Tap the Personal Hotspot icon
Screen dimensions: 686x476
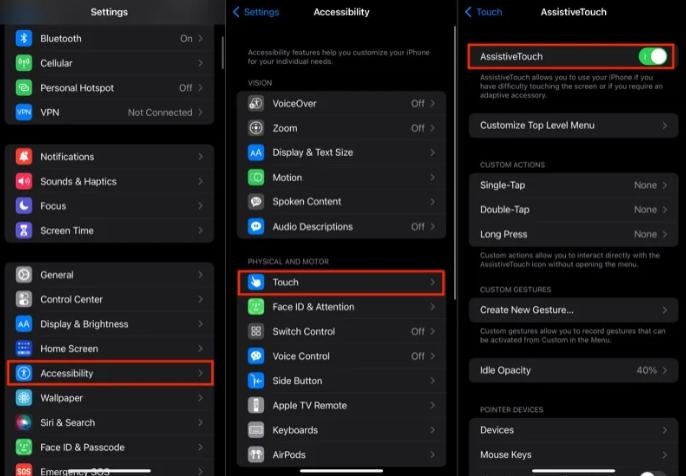click(24, 88)
